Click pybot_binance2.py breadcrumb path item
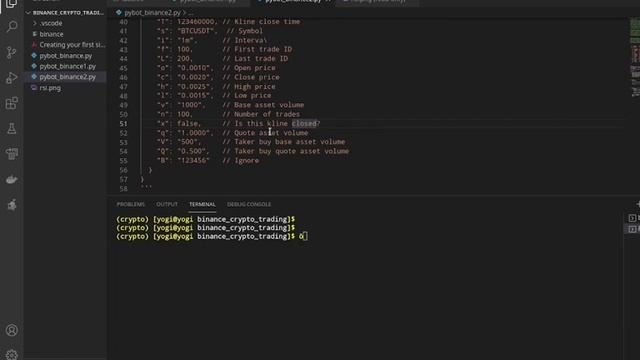Viewport: 640px width, 360px height. (x=152, y=13)
